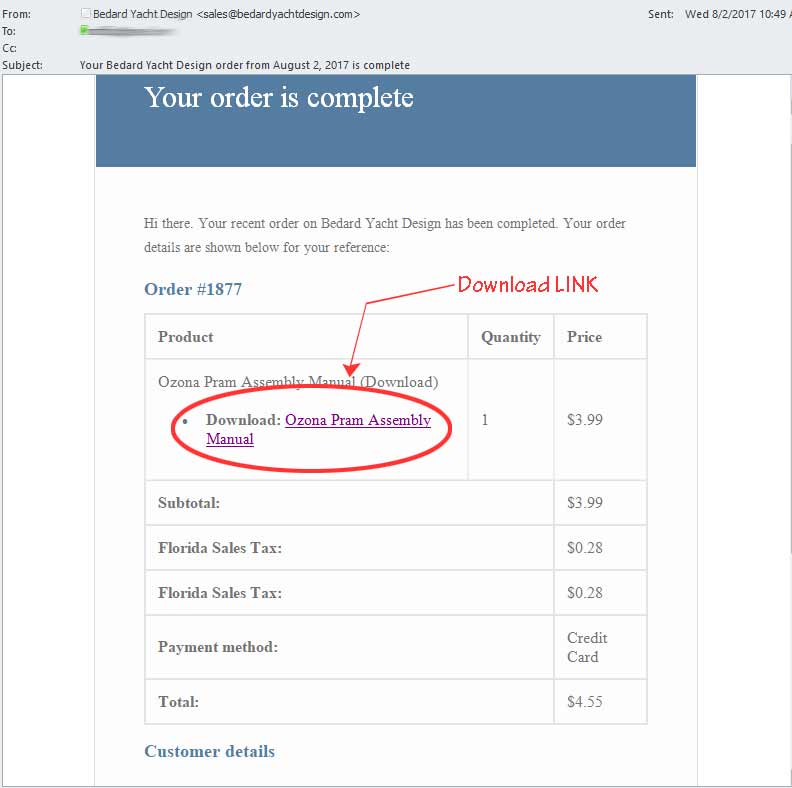The height and width of the screenshot is (788, 792).
Task: Click the quantity value 1
Action: [x=484, y=420]
